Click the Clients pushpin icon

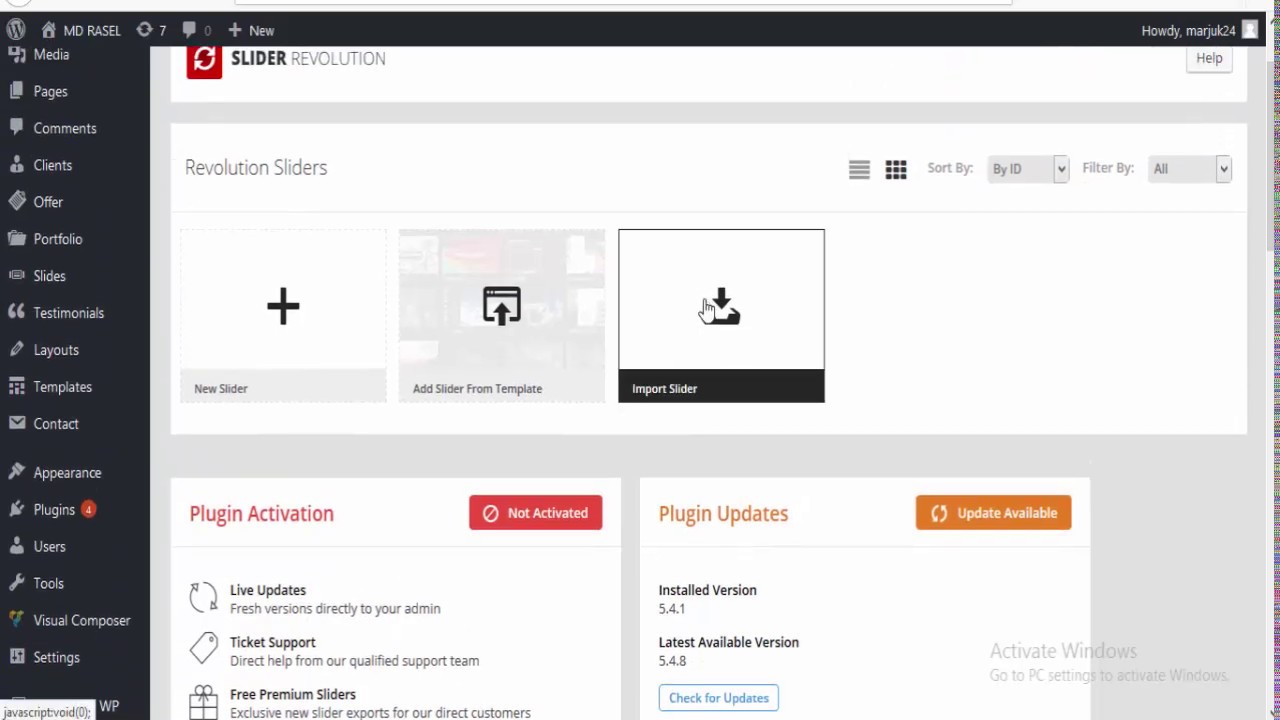[16, 165]
